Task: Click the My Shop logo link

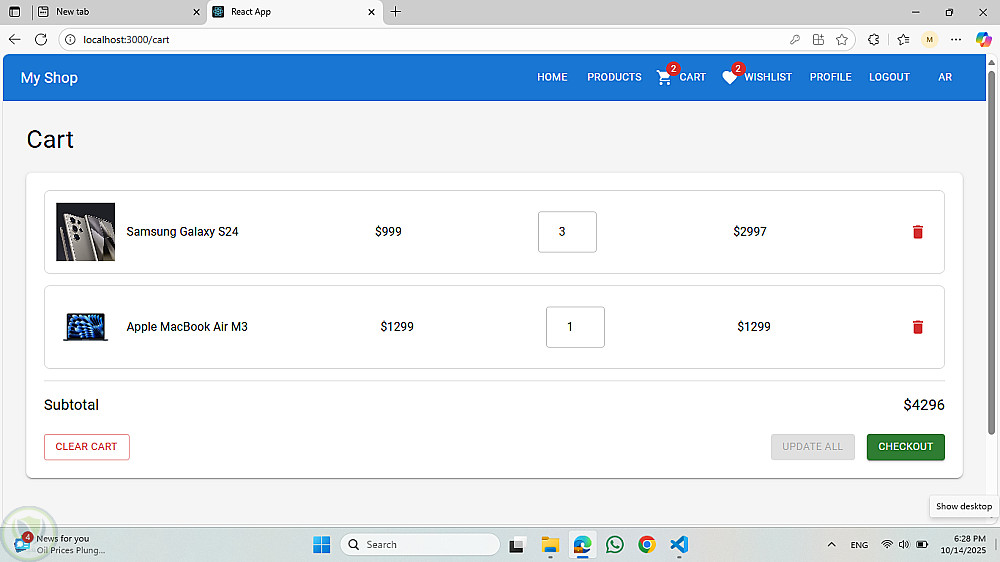Action: (x=49, y=78)
